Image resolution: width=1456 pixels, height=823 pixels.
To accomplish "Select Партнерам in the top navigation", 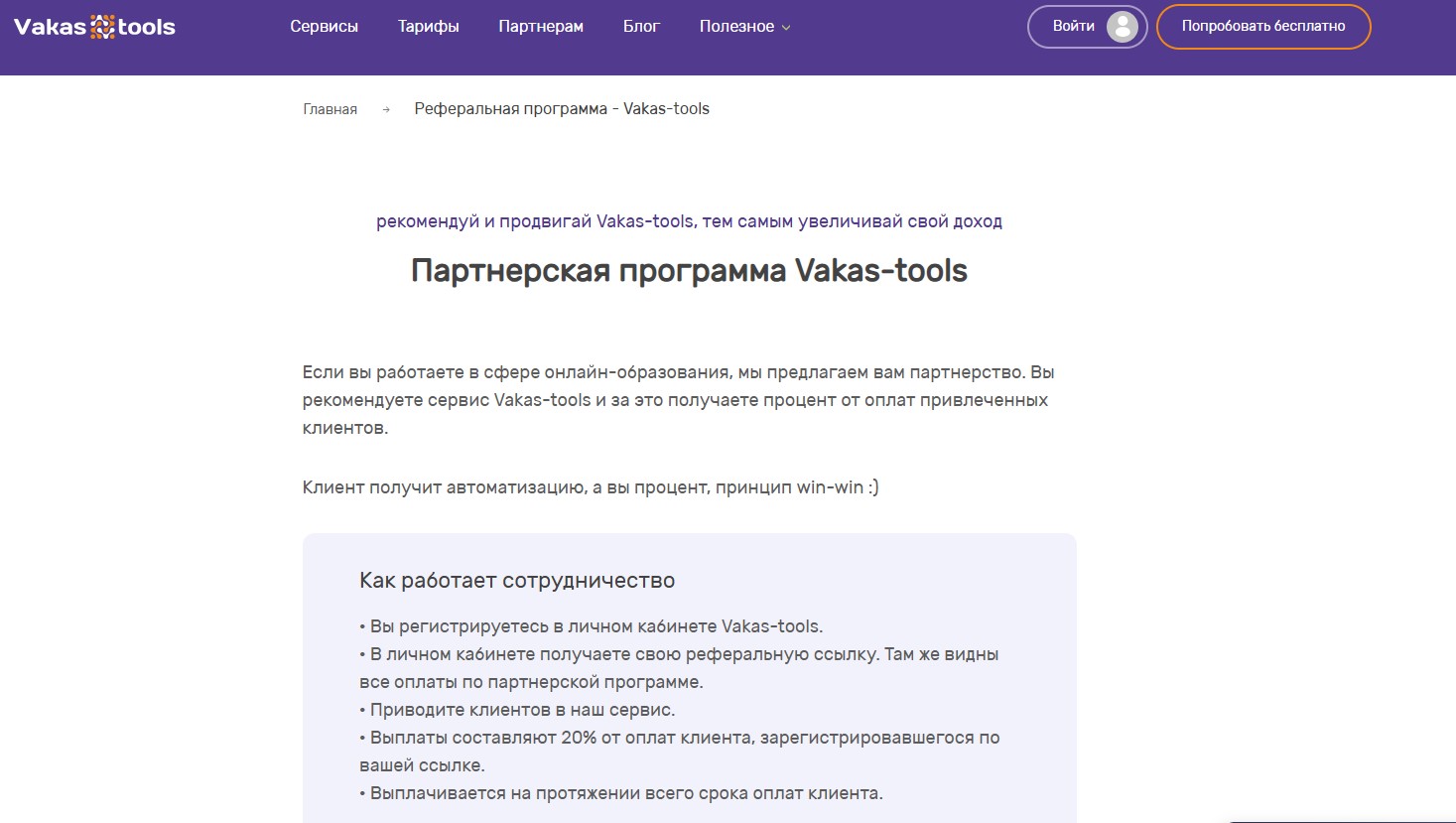I will coord(541,27).
